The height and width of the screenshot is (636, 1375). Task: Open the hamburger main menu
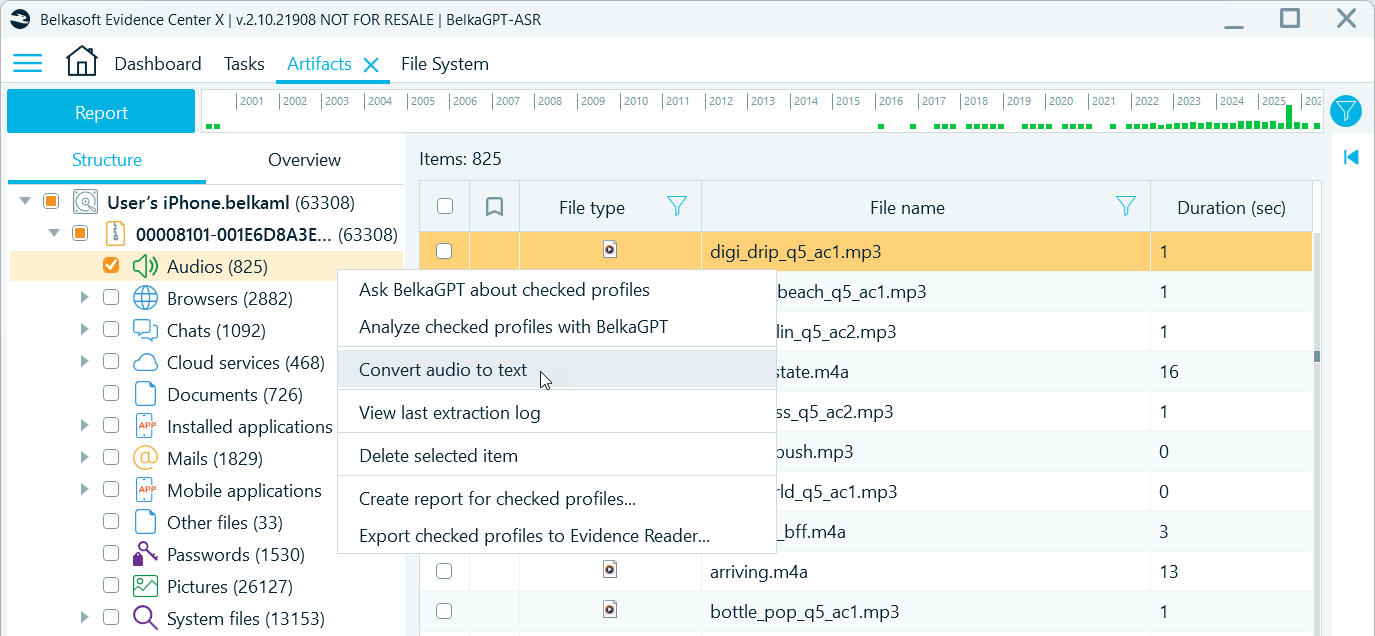pos(27,64)
